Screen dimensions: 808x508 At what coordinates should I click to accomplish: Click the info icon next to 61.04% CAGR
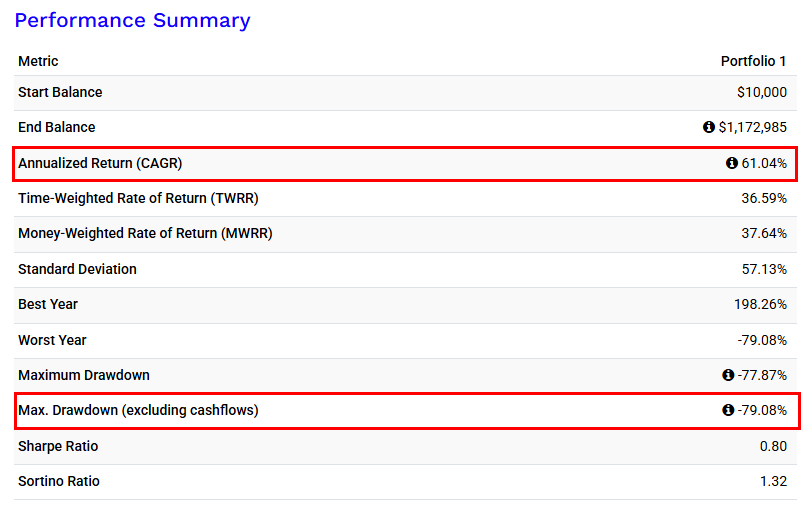[x=731, y=163]
